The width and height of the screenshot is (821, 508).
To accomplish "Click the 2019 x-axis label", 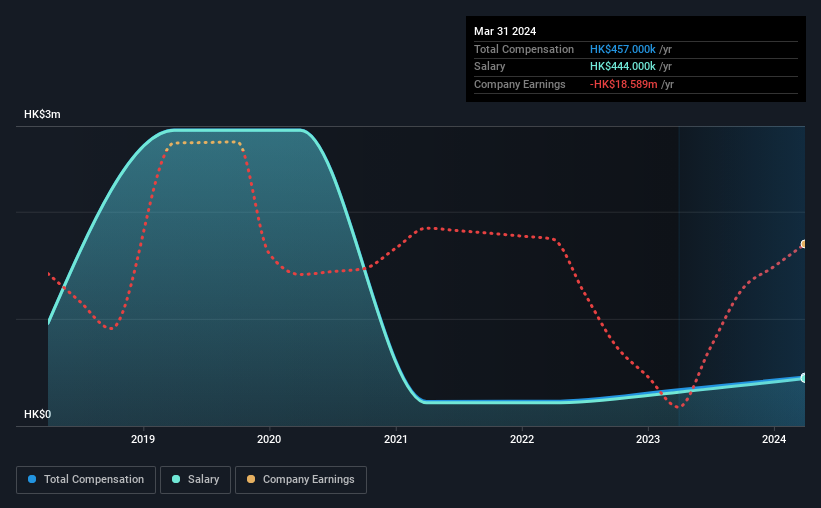I will click(143, 439).
